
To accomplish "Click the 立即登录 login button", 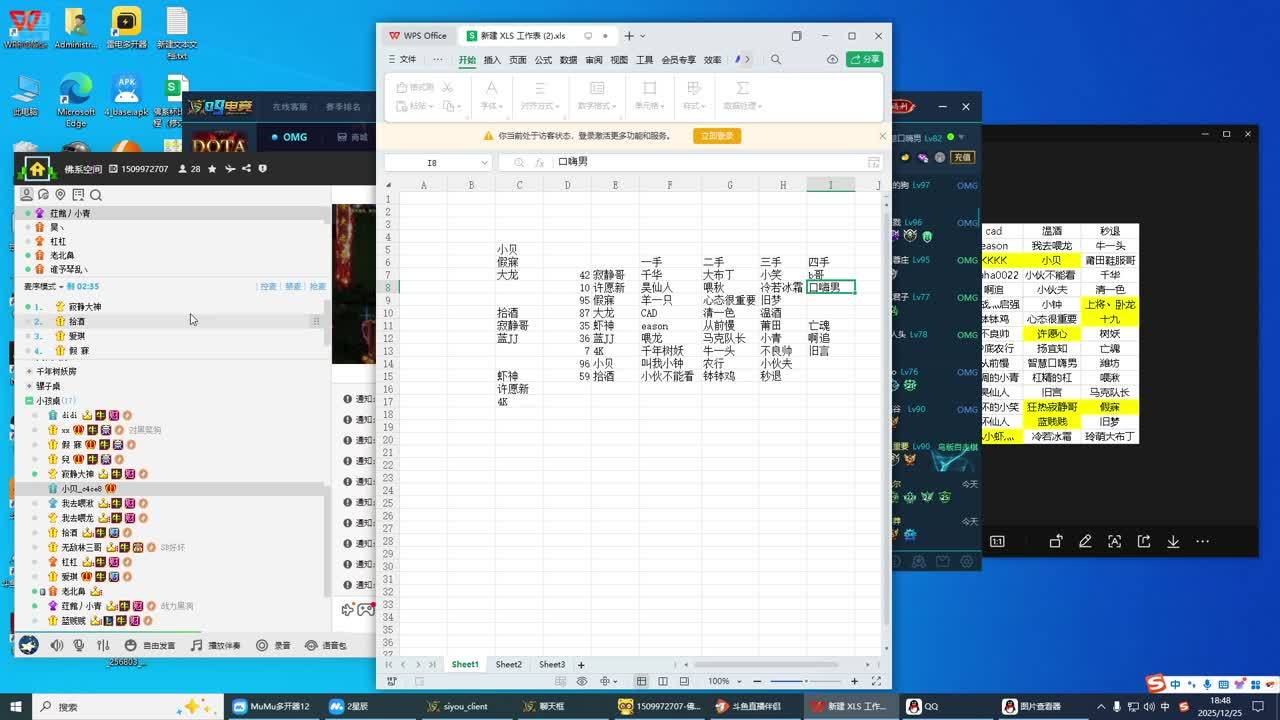I will point(716,136).
